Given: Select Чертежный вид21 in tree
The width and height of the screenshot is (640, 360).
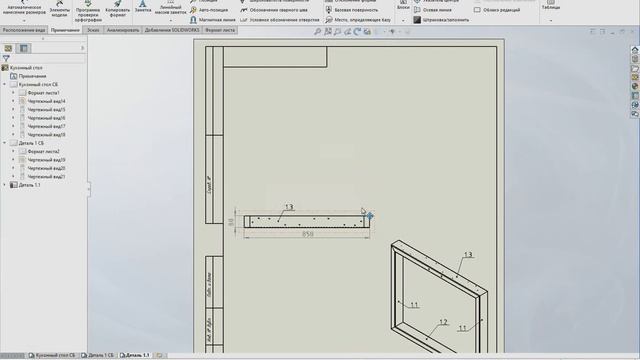Looking at the screenshot, I should [42, 177].
